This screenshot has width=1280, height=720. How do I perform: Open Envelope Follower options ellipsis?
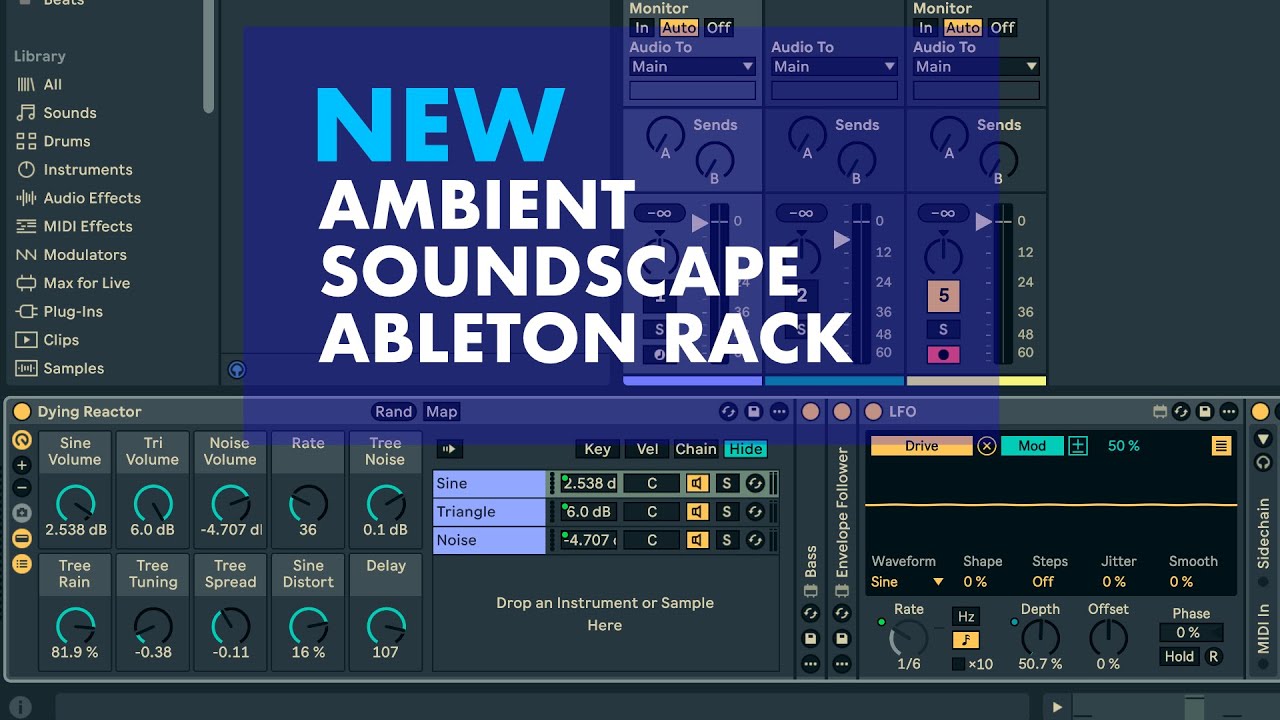point(842,663)
